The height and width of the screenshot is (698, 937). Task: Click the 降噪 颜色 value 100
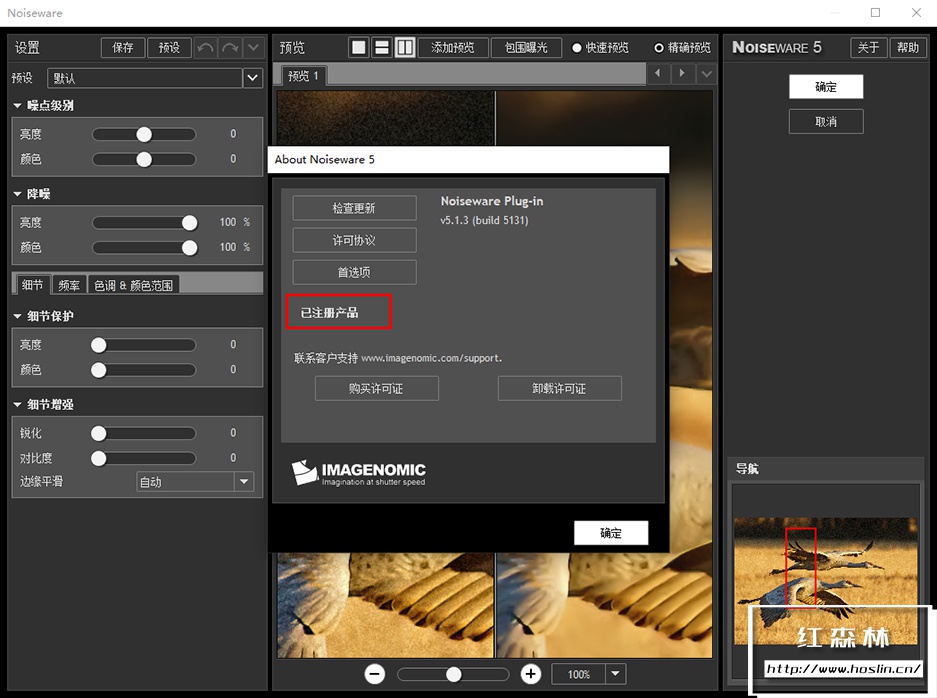pos(228,247)
